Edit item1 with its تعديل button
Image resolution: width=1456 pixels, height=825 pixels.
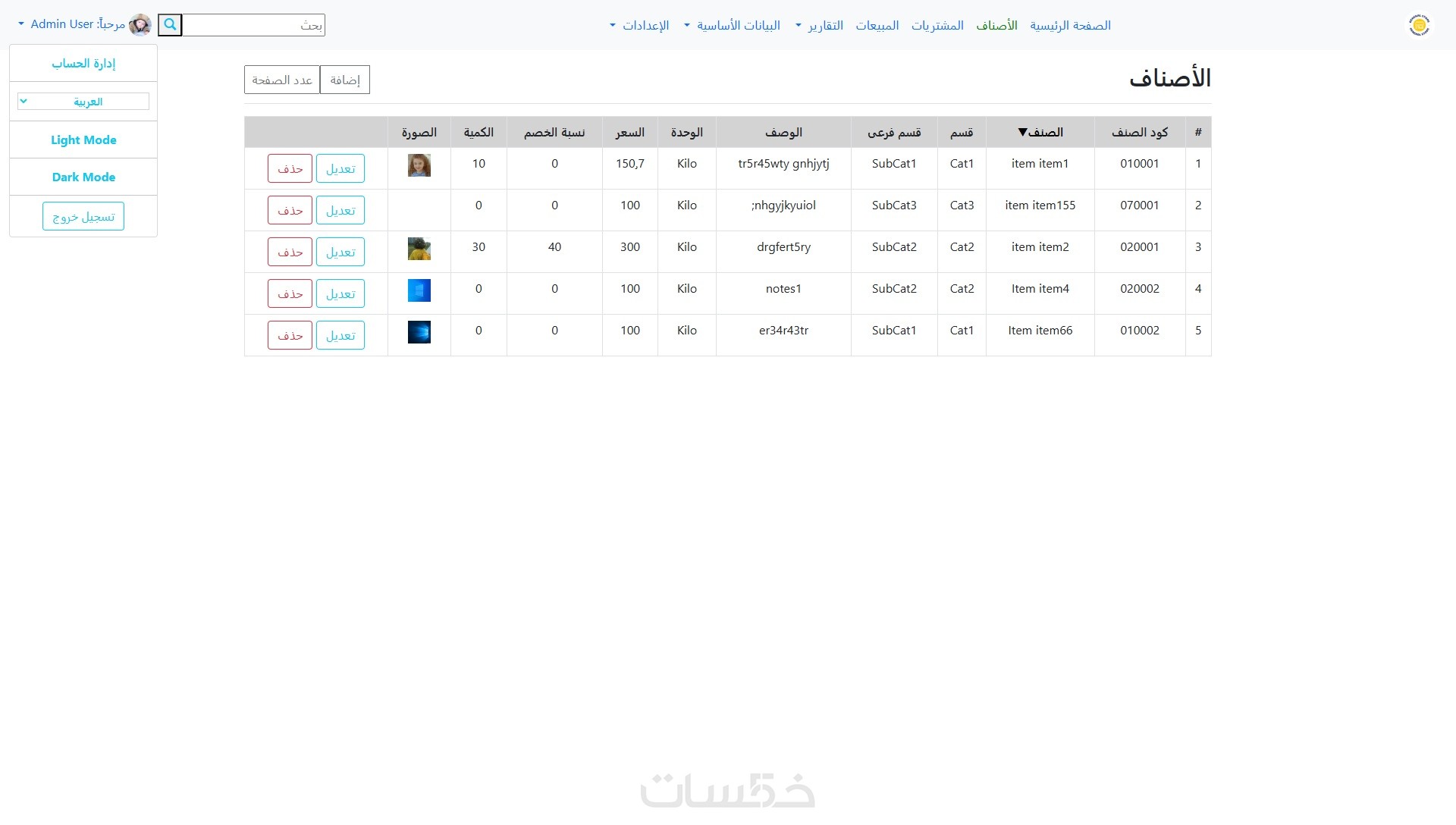click(x=340, y=169)
